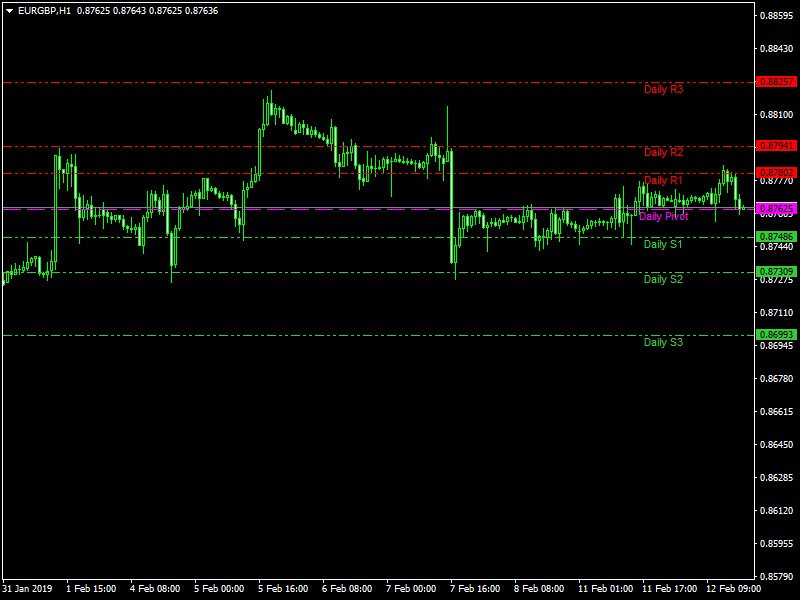
Task: Select the Daily R3 label
Action: click(x=663, y=90)
